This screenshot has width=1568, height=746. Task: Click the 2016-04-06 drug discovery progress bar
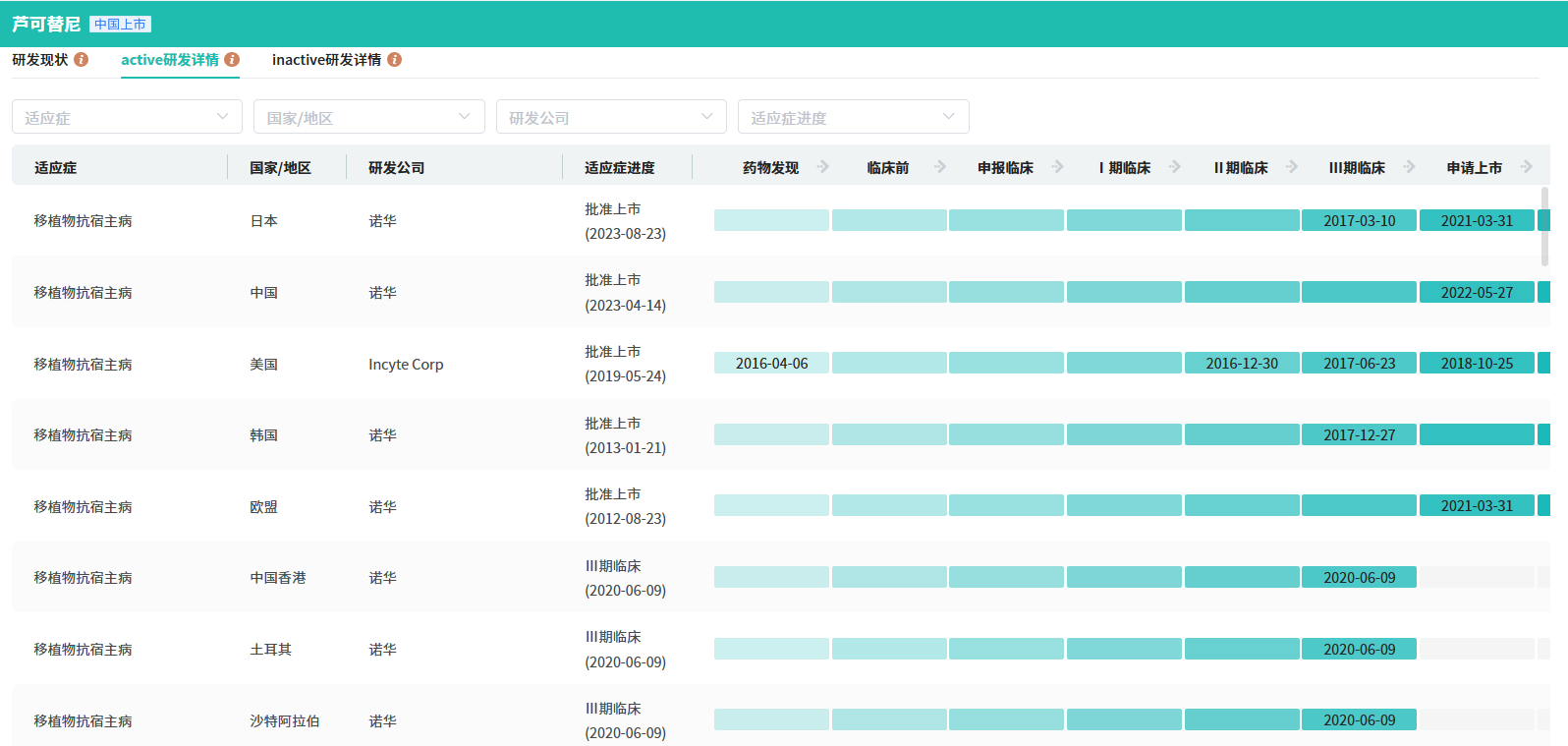coord(771,364)
